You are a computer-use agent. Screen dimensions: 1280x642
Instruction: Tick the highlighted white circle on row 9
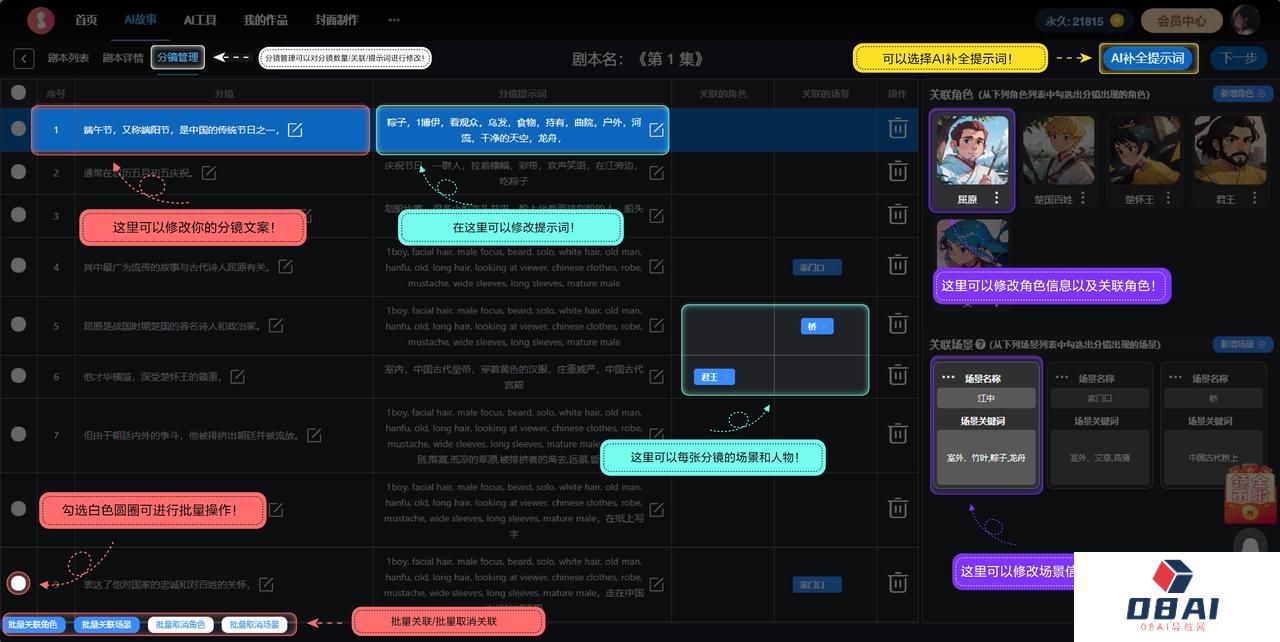[18, 583]
